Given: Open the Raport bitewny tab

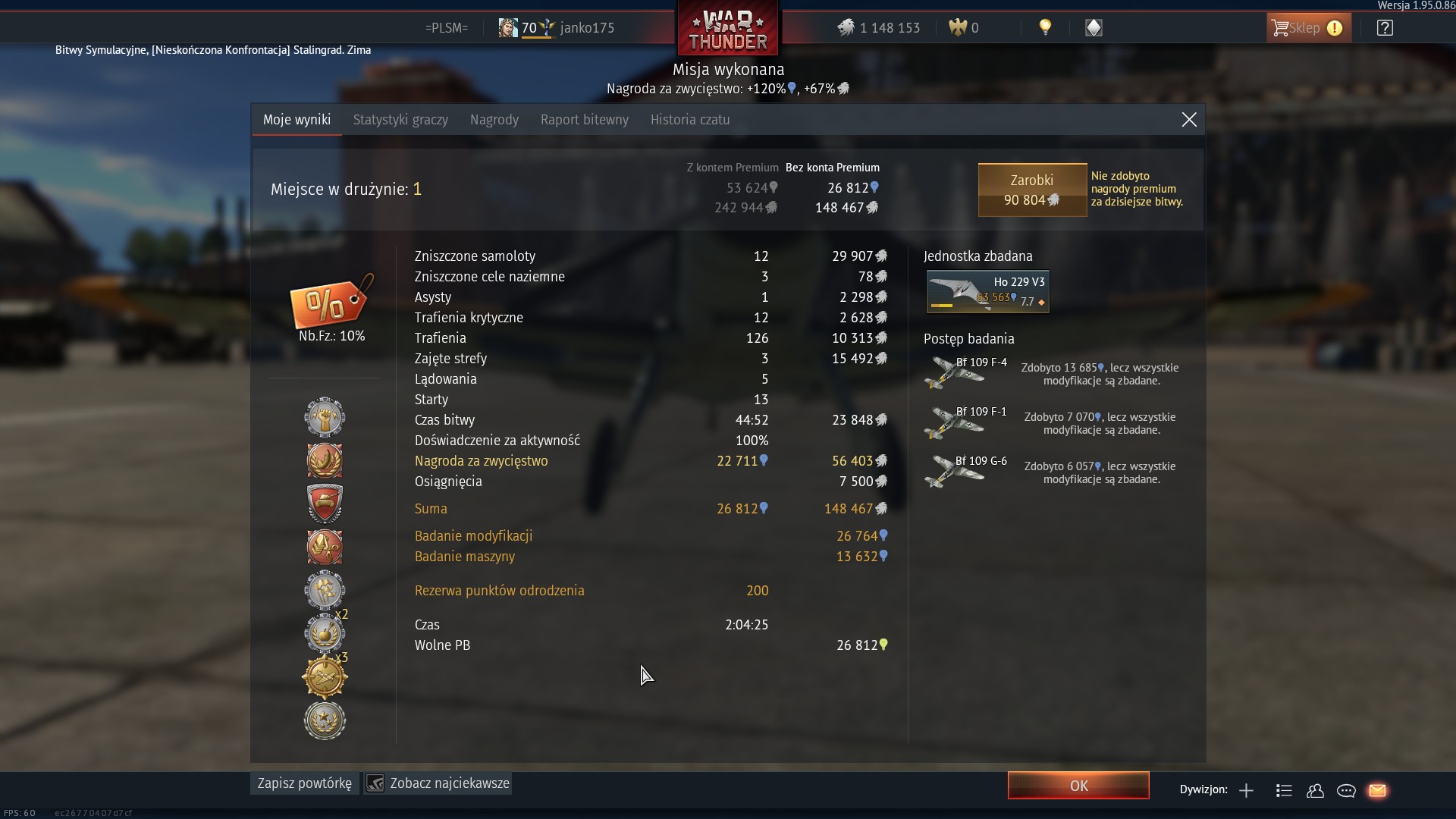Looking at the screenshot, I should 585,120.
